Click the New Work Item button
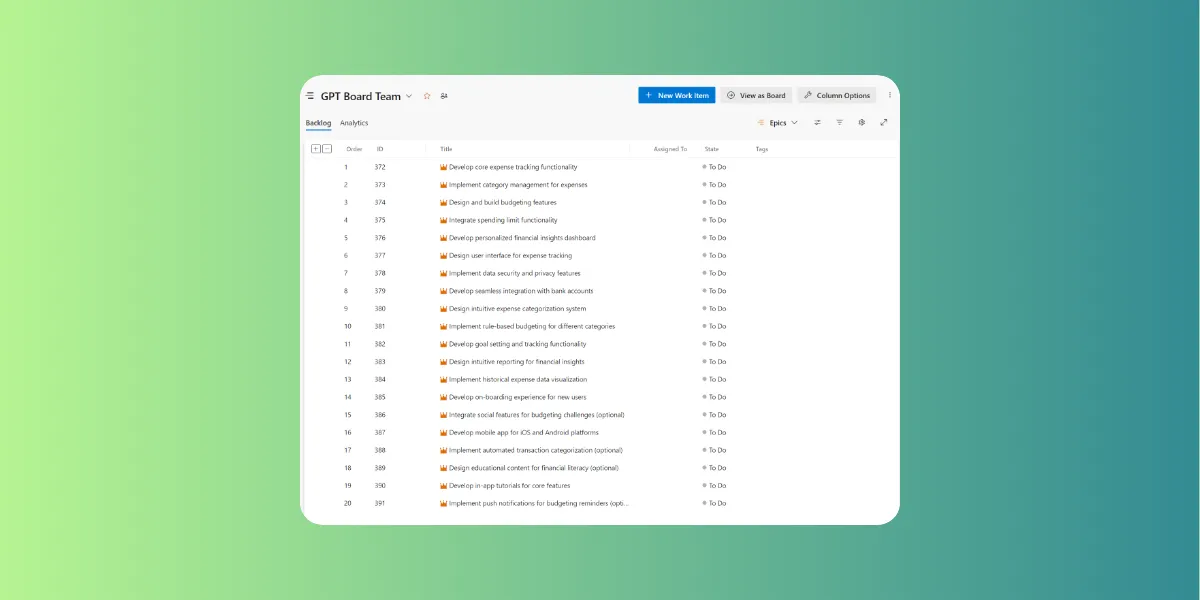 pos(677,96)
